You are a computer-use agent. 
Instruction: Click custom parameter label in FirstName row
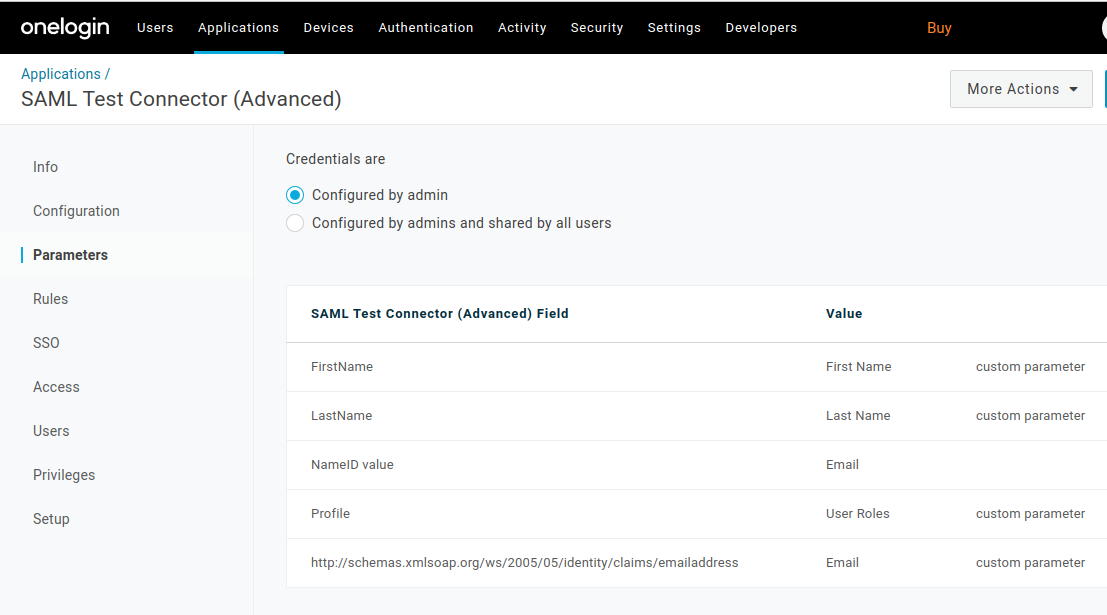[1030, 366]
